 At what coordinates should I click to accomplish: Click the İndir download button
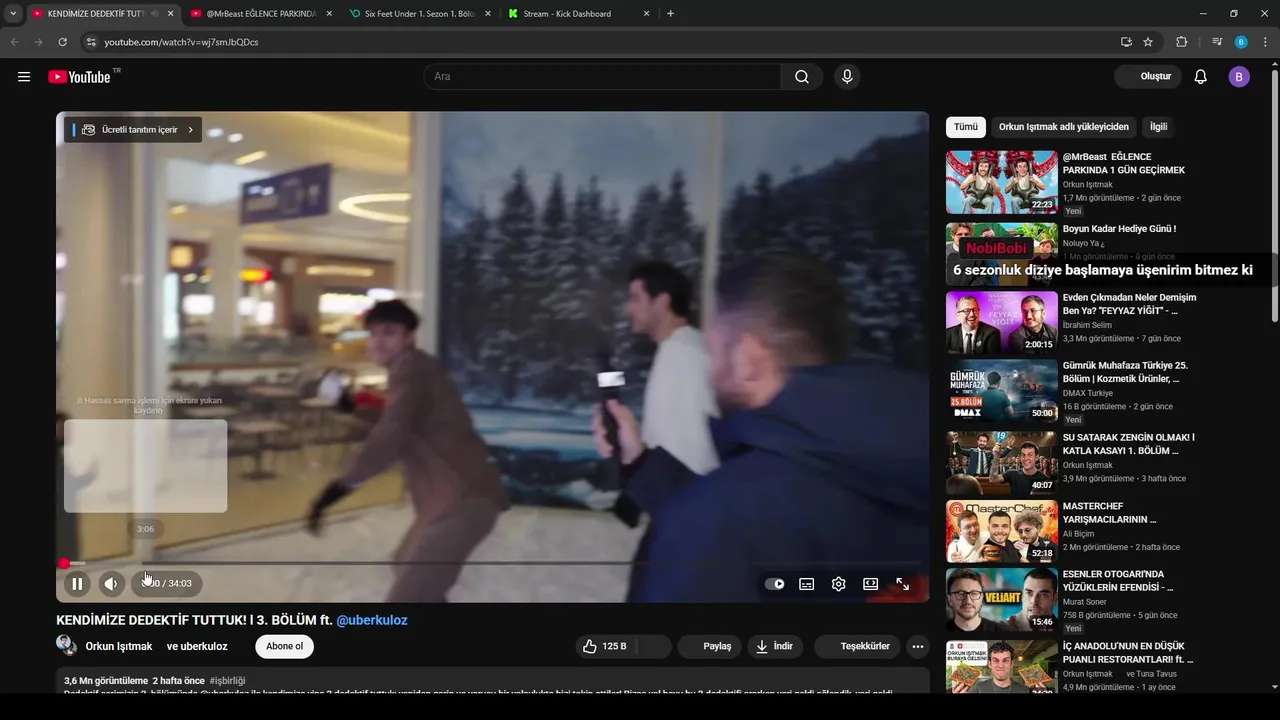click(774, 646)
